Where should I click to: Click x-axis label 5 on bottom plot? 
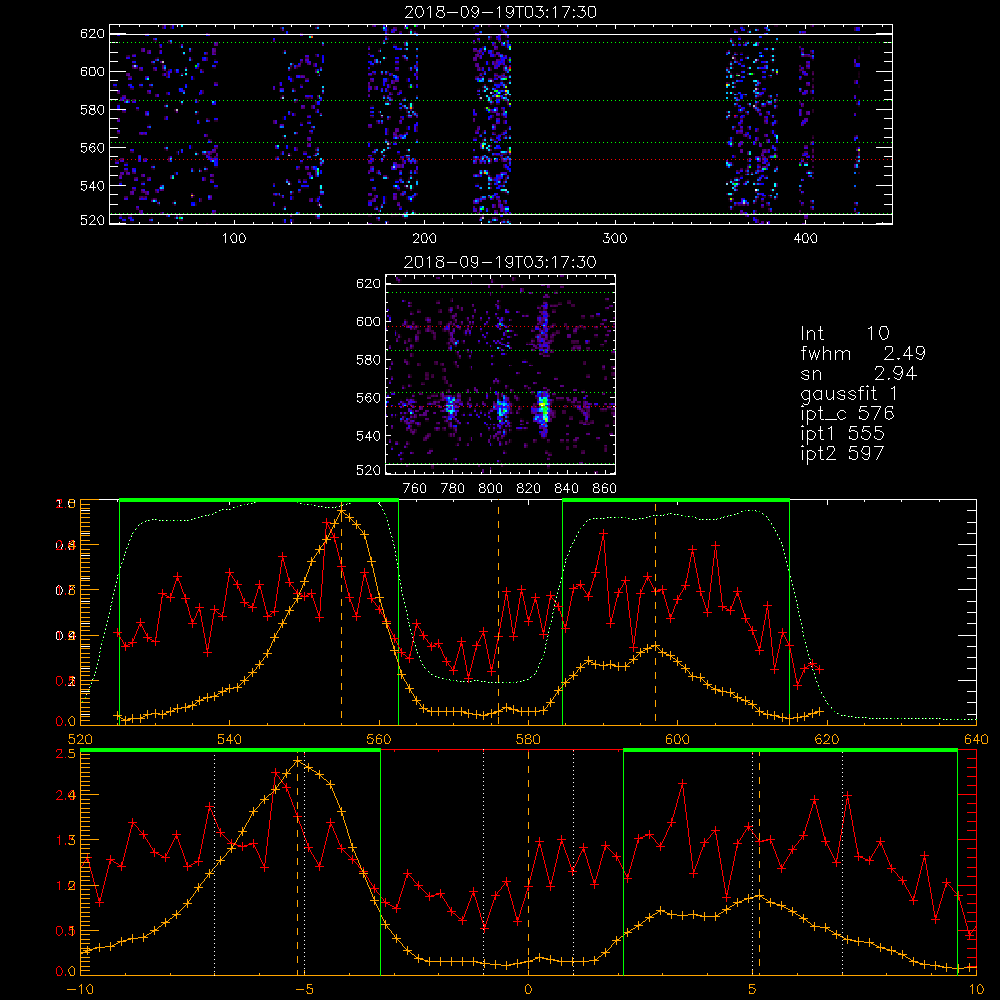pyautogui.click(x=752, y=989)
